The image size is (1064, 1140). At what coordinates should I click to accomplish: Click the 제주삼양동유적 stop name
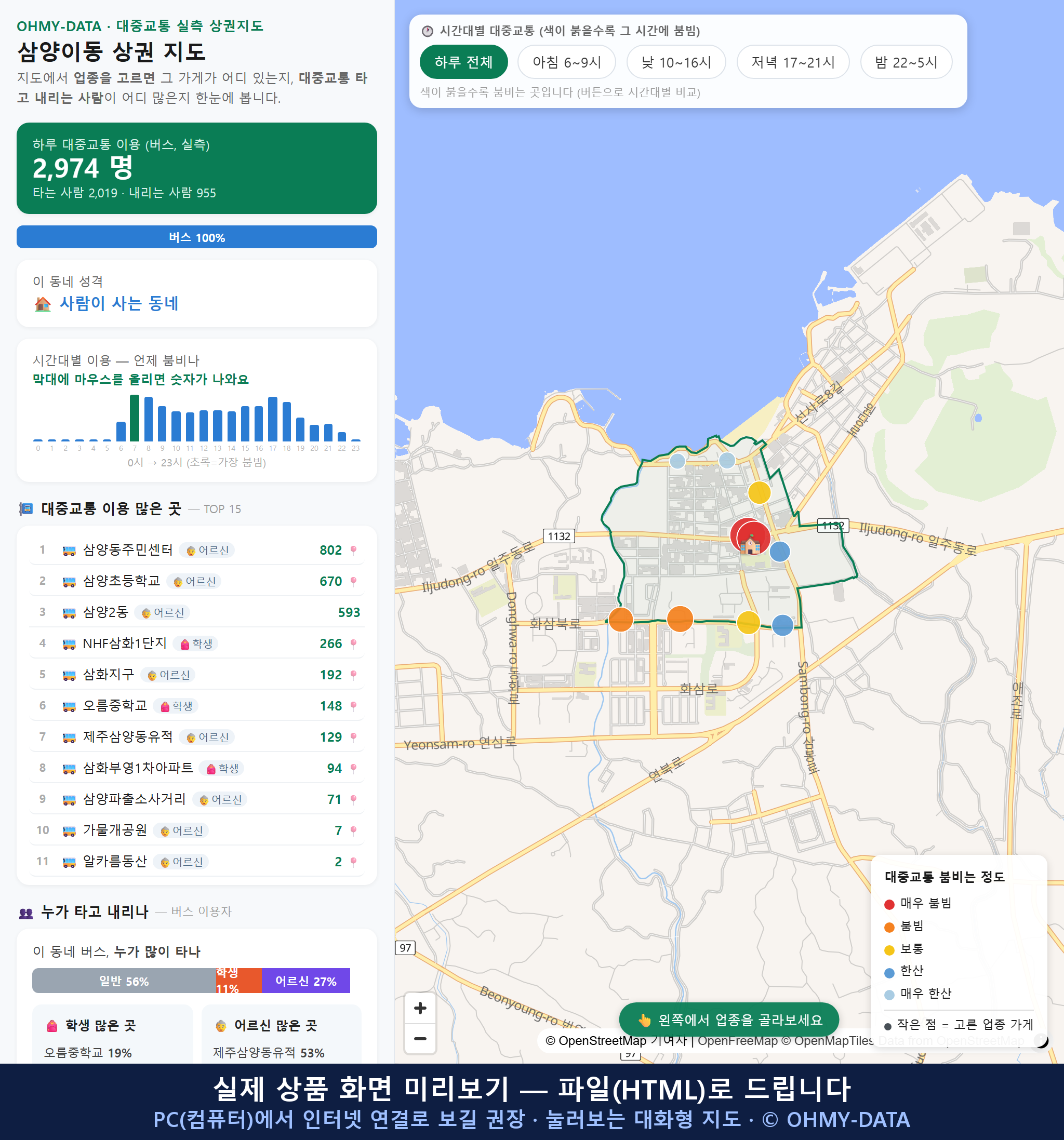tap(128, 737)
